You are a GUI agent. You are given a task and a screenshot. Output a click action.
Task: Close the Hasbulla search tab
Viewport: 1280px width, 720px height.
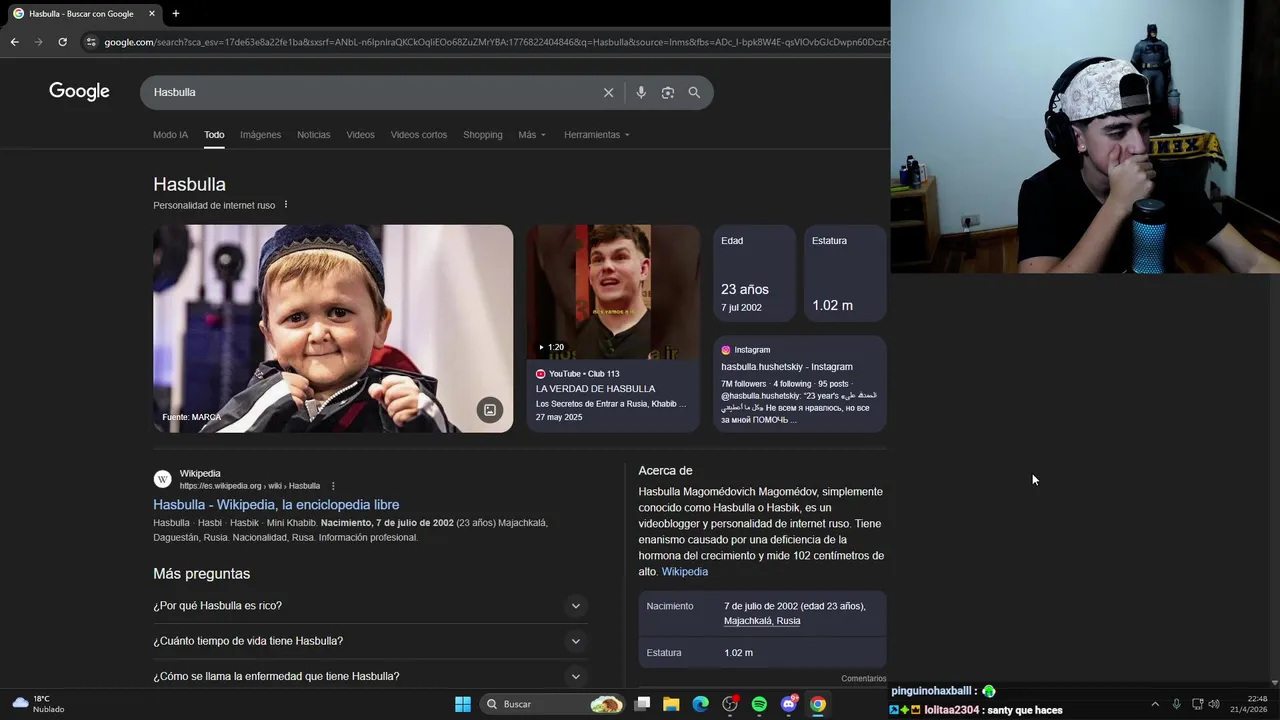pos(152,14)
